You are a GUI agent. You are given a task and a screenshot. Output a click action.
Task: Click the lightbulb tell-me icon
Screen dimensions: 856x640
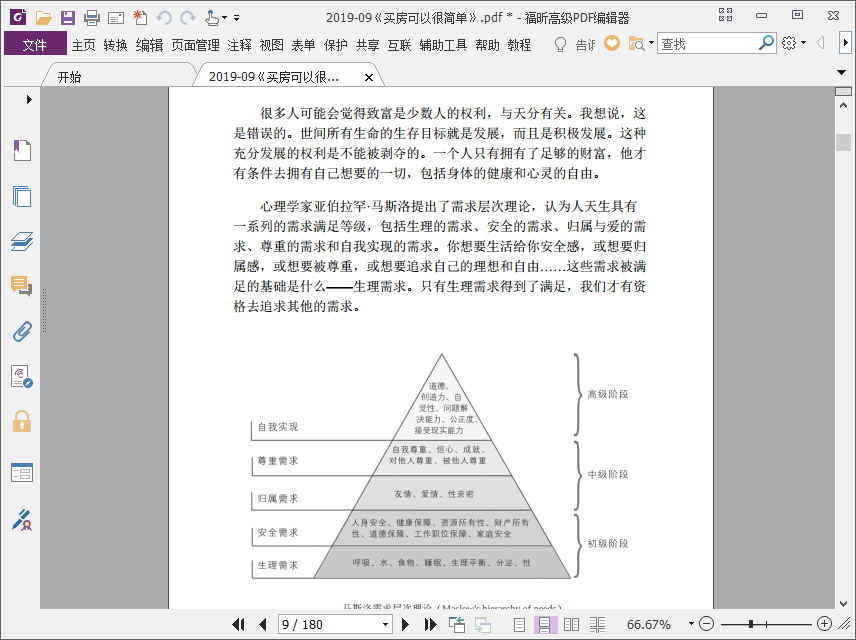[x=560, y=44]
